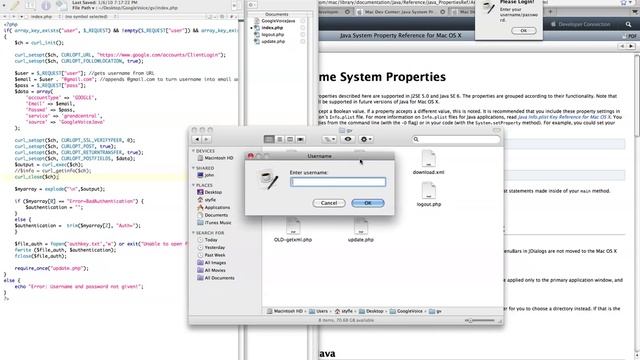Close the Username dialog with red button
Image resolution: width=640 pixels, height=360 pixels.
coord(251,156)
